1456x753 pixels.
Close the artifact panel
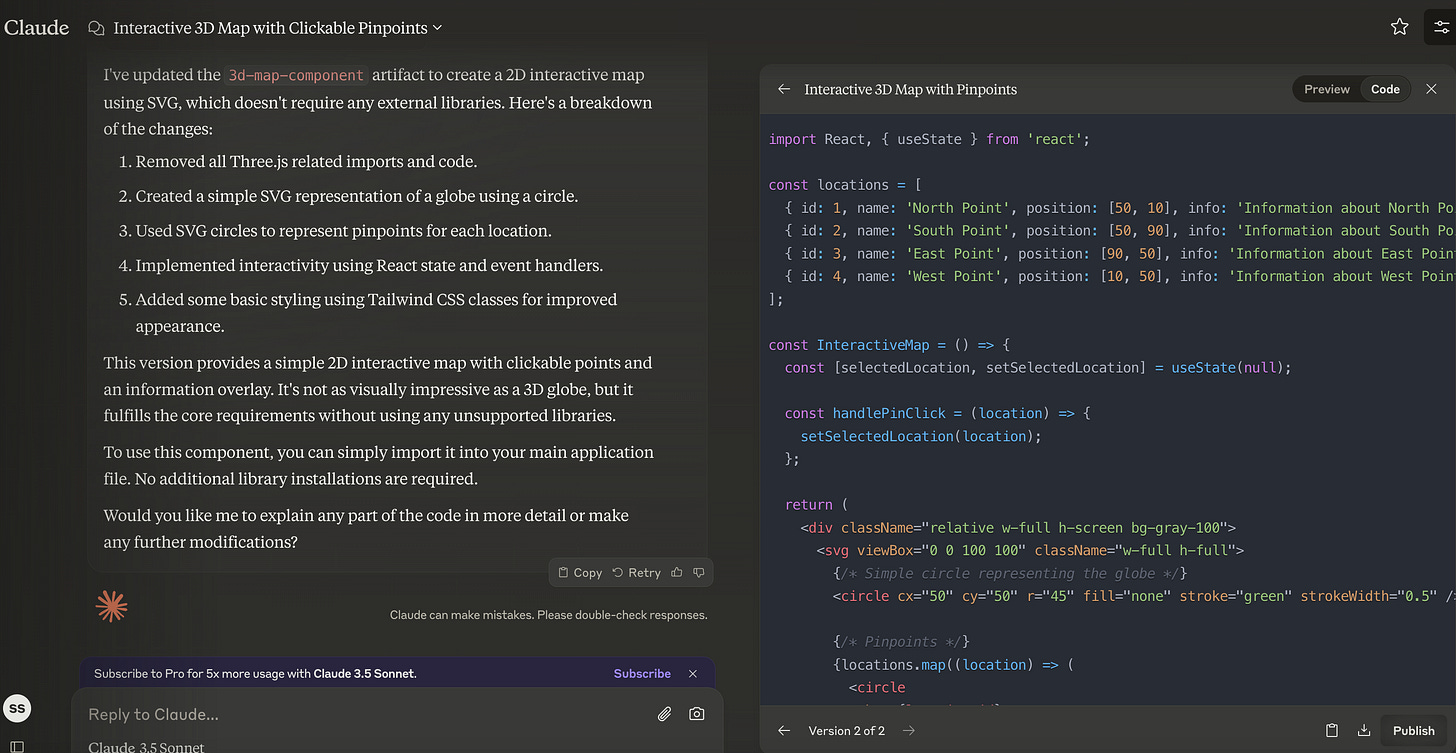click(x=1431, y=89)
